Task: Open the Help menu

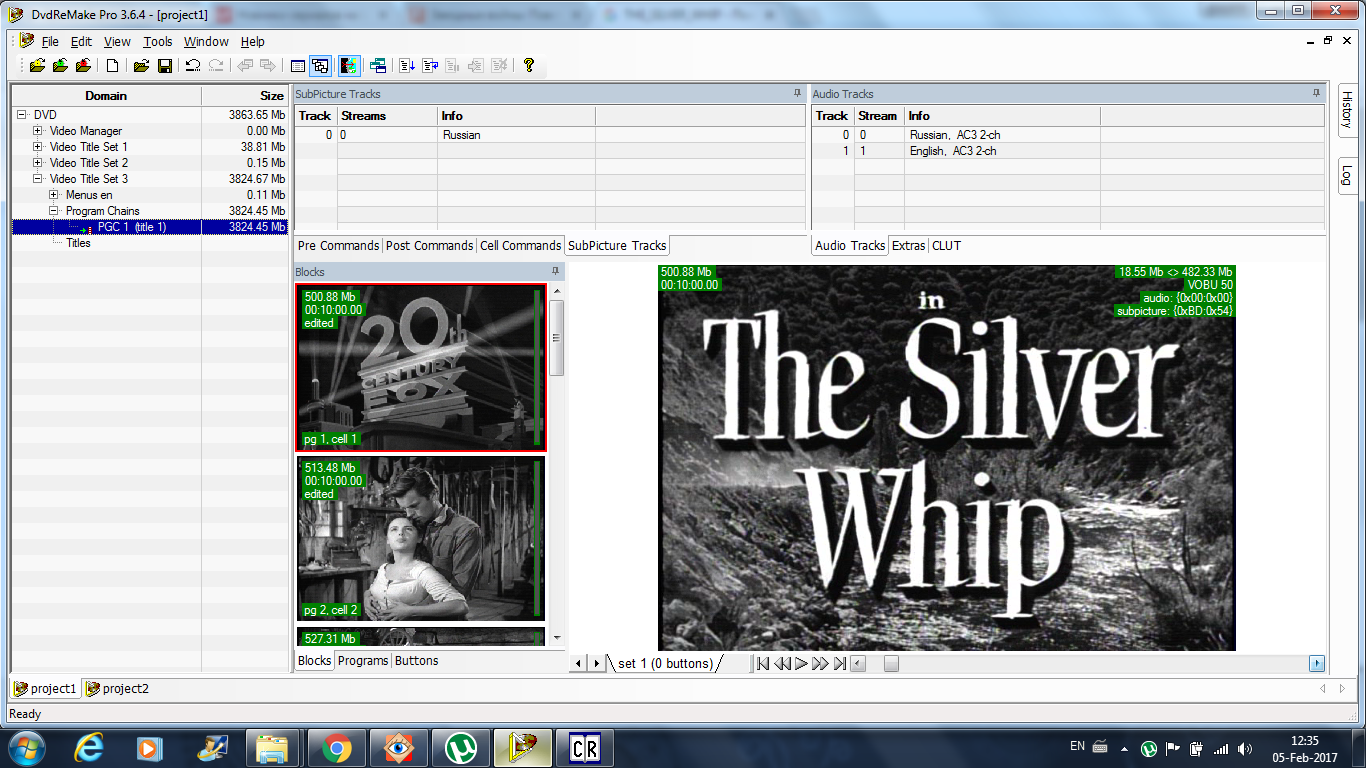Action: pyautogui.click(x=253, y=41)
